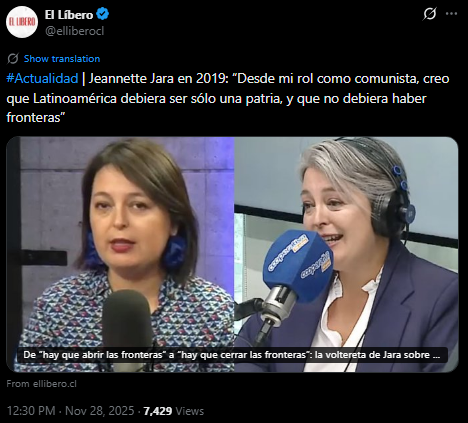This screenshot has height=423, width=468.
Task: Open the link card preview image
Action: click(232, 254)
